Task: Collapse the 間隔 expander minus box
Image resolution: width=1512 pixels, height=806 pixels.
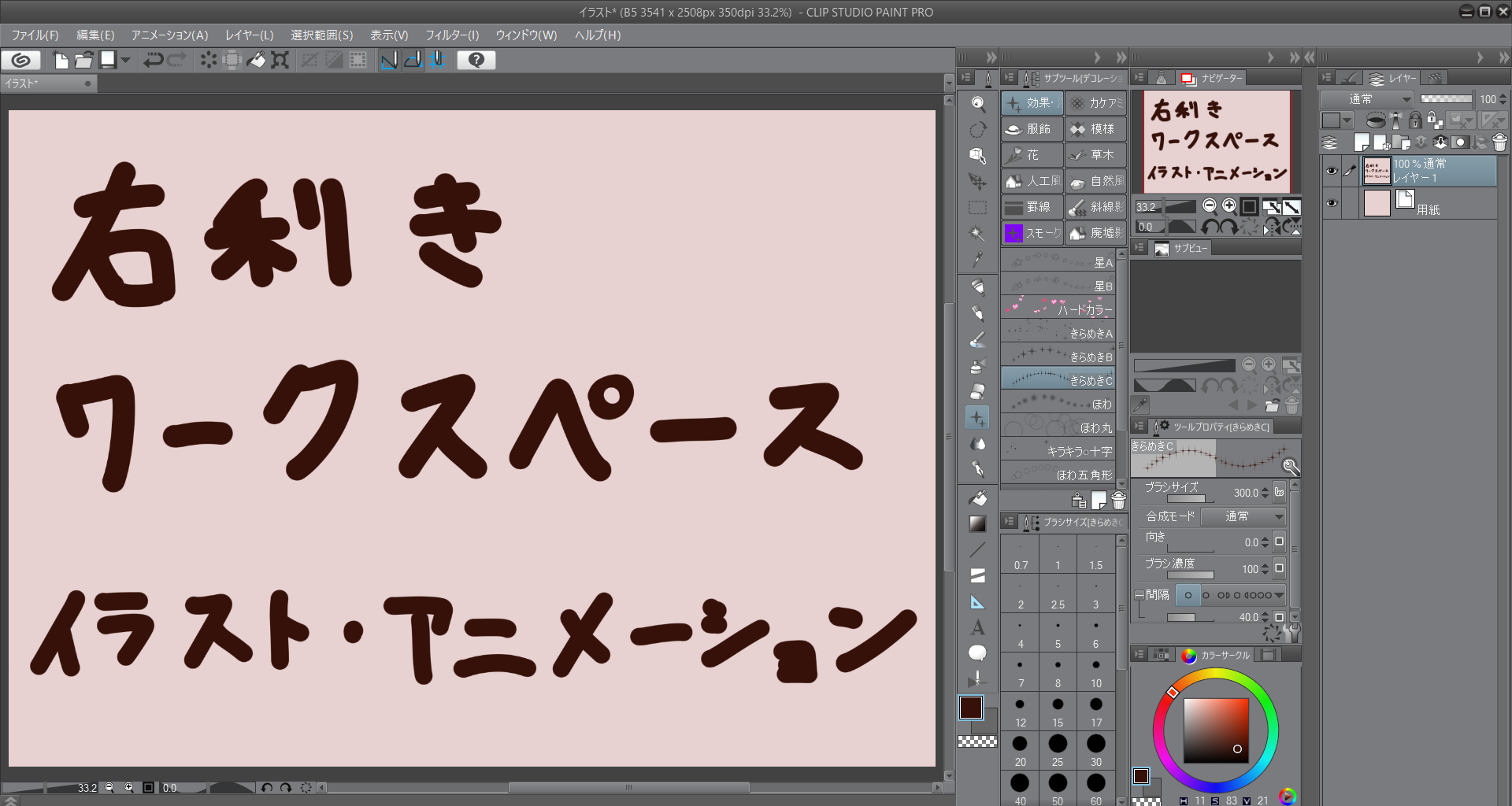Action: 1139,595
